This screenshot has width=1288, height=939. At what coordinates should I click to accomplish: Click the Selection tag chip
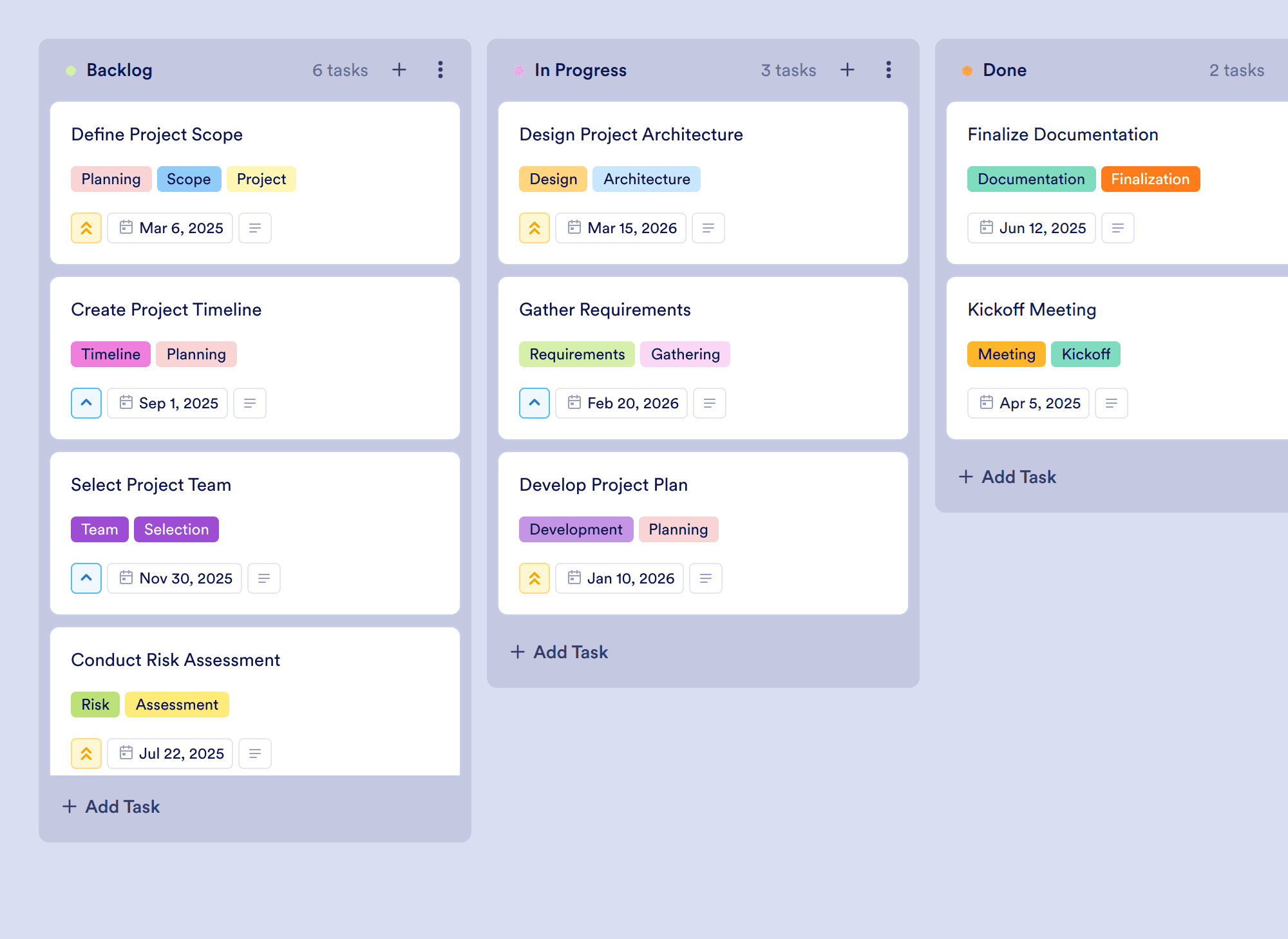point(176,529)
